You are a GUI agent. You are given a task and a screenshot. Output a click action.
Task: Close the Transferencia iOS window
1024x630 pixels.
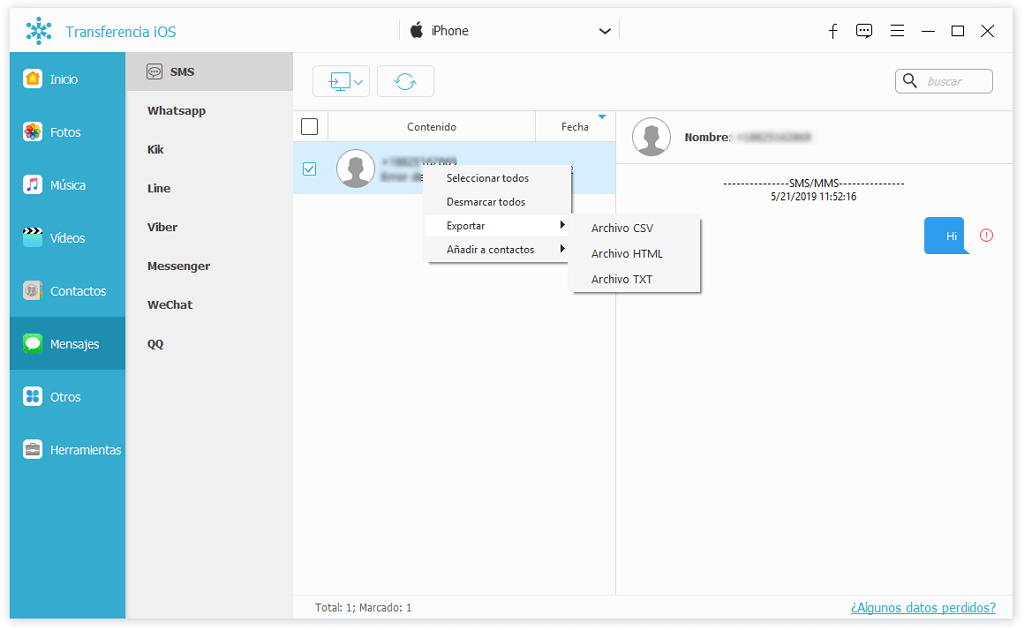(x=987, y=31)
